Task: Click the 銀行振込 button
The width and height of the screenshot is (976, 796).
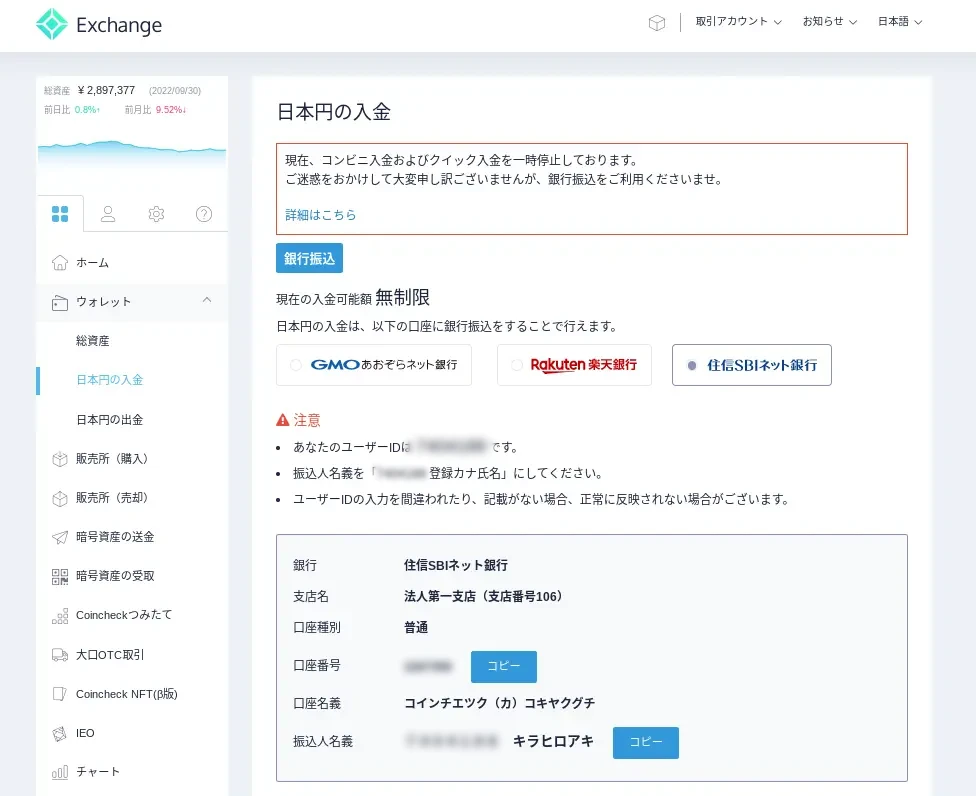Action: 309,258
